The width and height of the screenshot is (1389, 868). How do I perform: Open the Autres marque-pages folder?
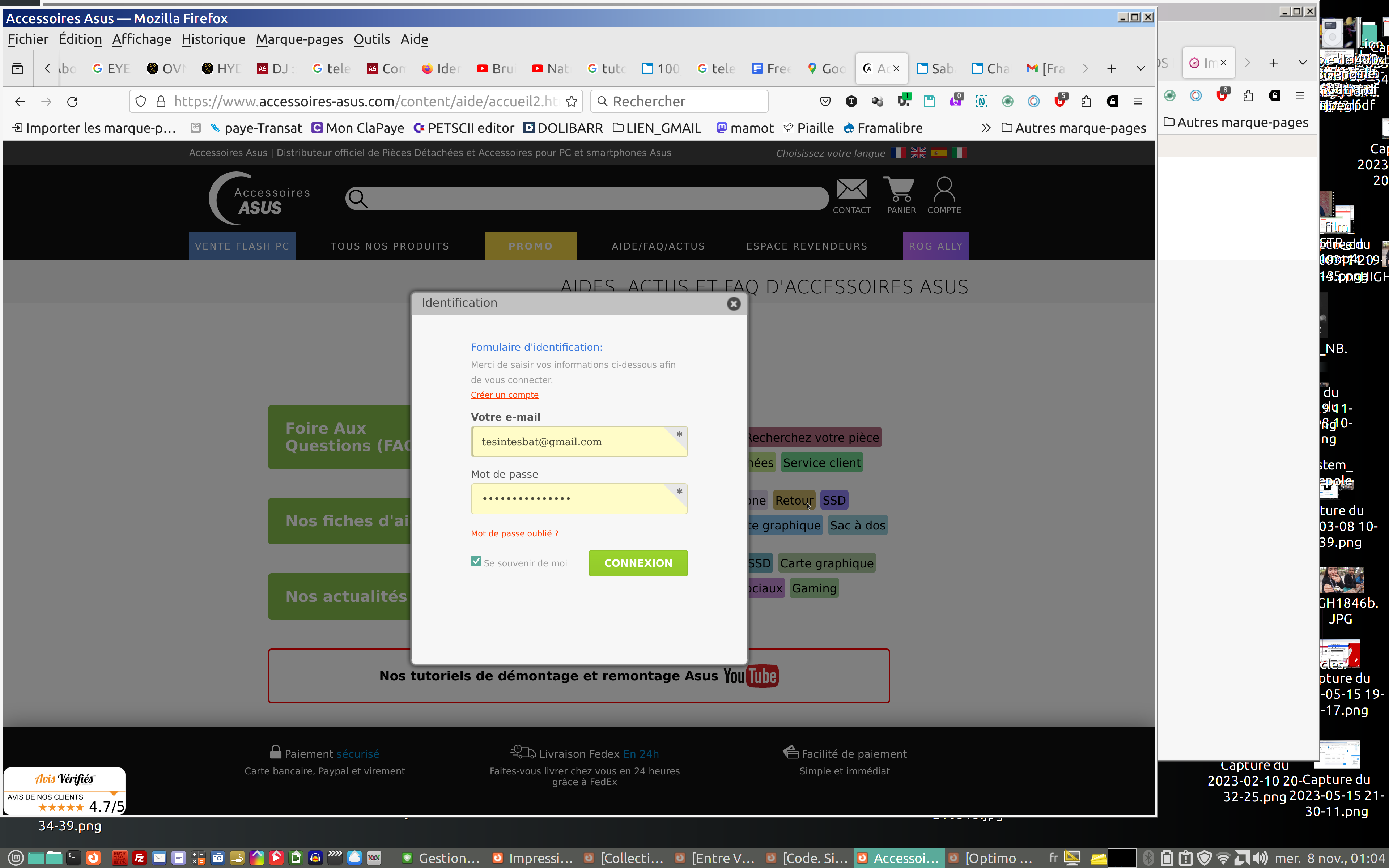point(1073,128)
